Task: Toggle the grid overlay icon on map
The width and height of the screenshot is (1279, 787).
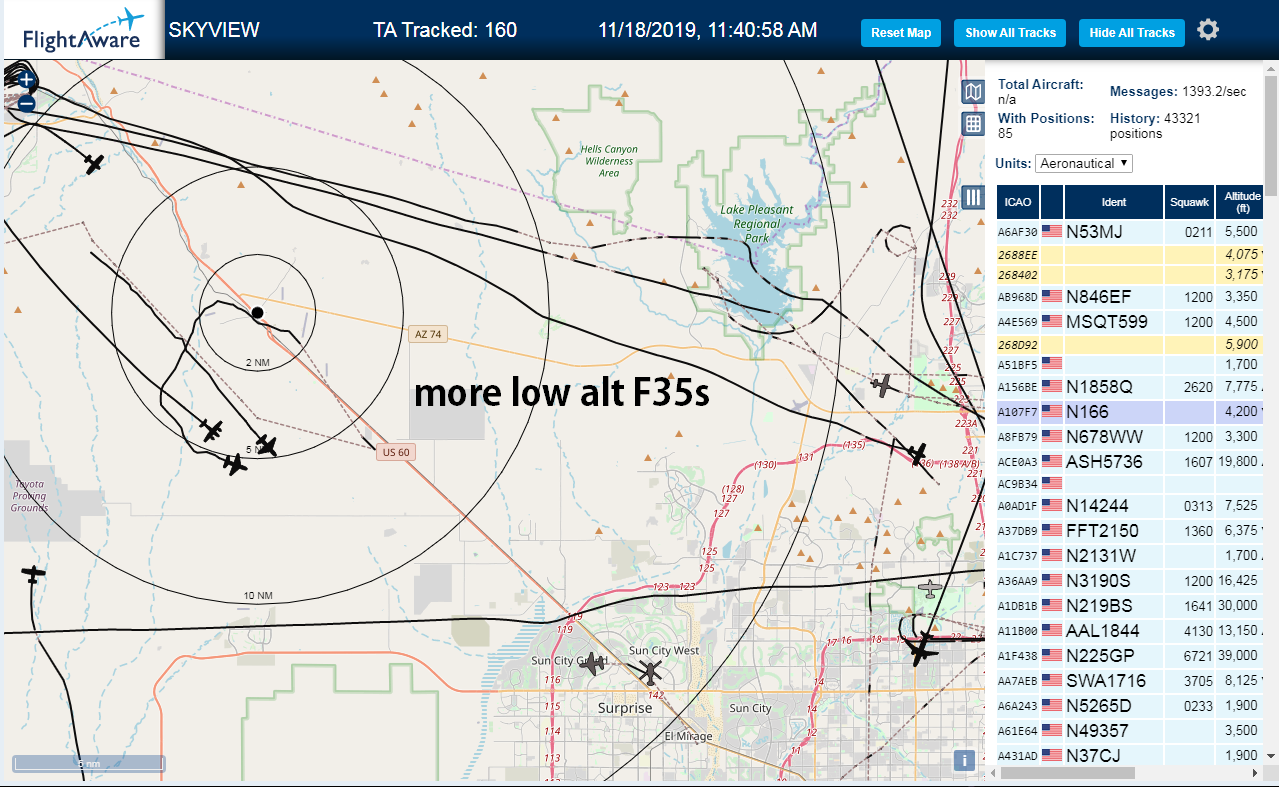Action: pos(973,124)
